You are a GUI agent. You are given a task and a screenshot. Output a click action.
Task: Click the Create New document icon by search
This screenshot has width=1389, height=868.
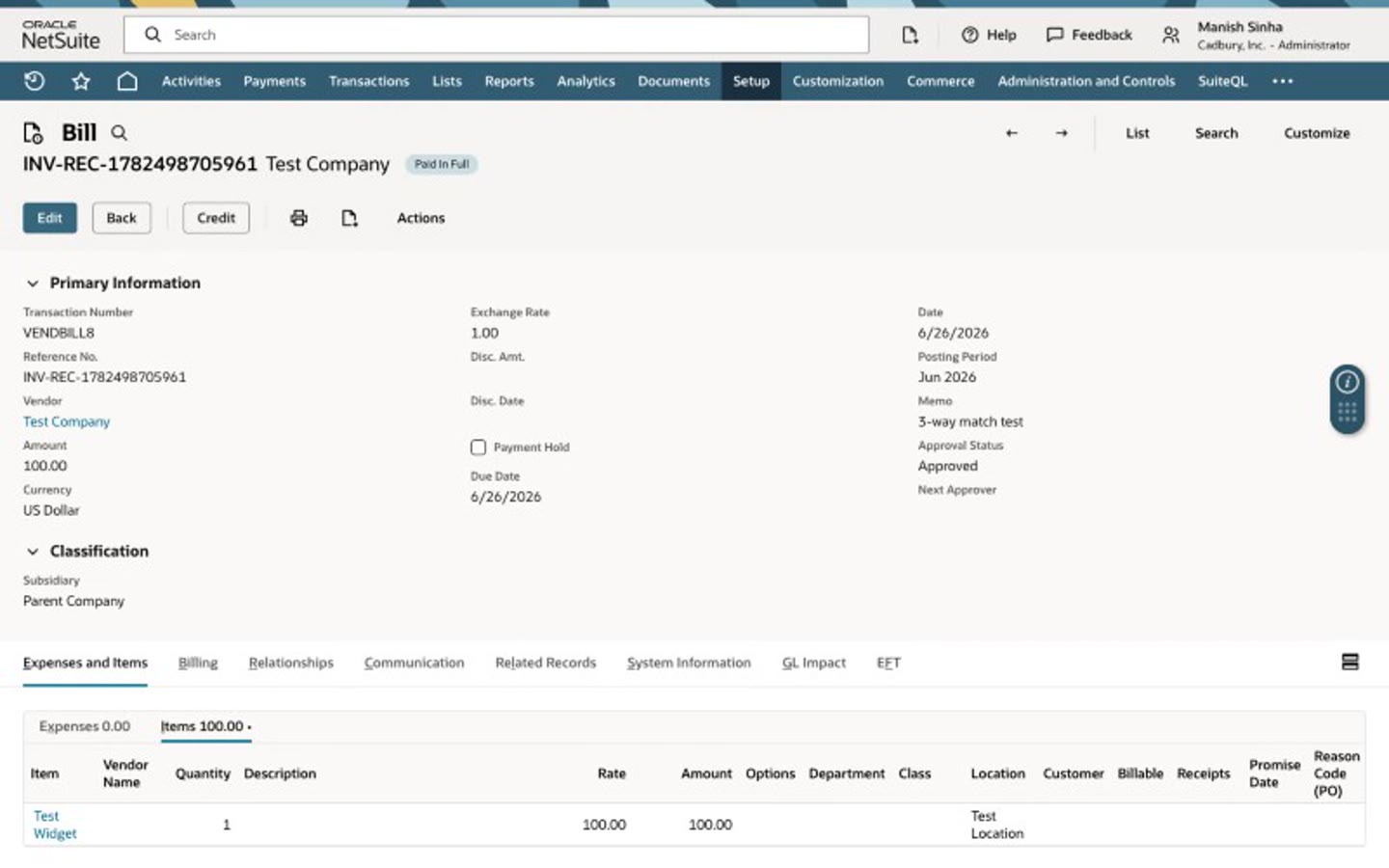coord(910,35)
